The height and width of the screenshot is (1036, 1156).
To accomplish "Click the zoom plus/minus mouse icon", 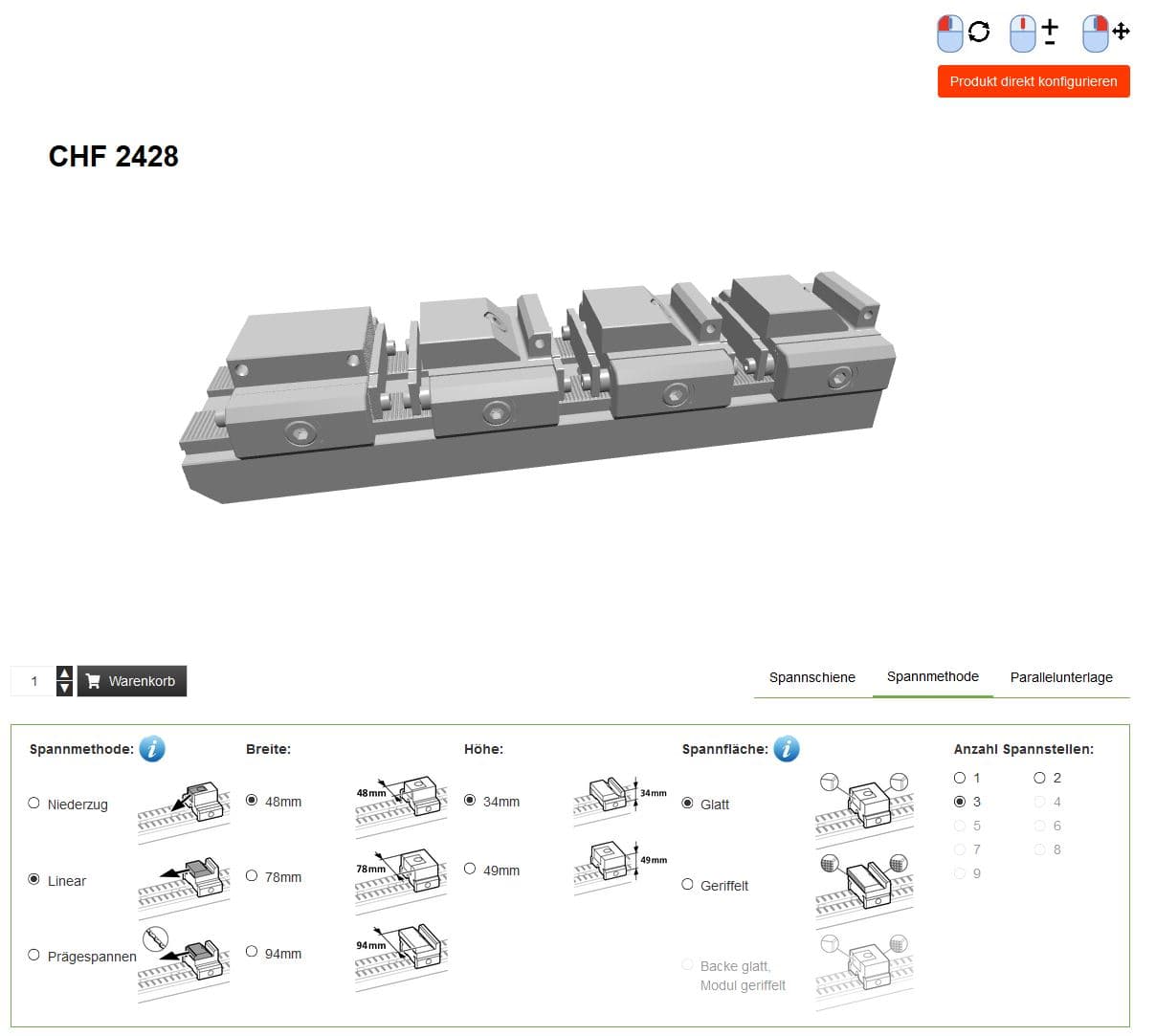I will 1034,33.
